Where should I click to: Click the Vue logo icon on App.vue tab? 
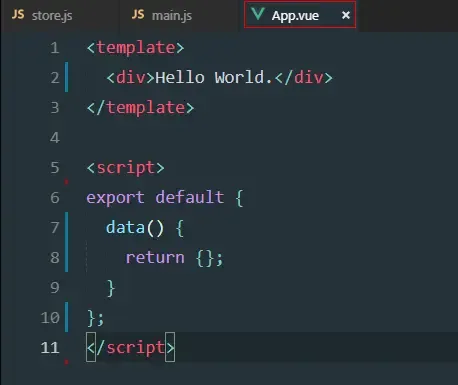[x=258, y=14]
